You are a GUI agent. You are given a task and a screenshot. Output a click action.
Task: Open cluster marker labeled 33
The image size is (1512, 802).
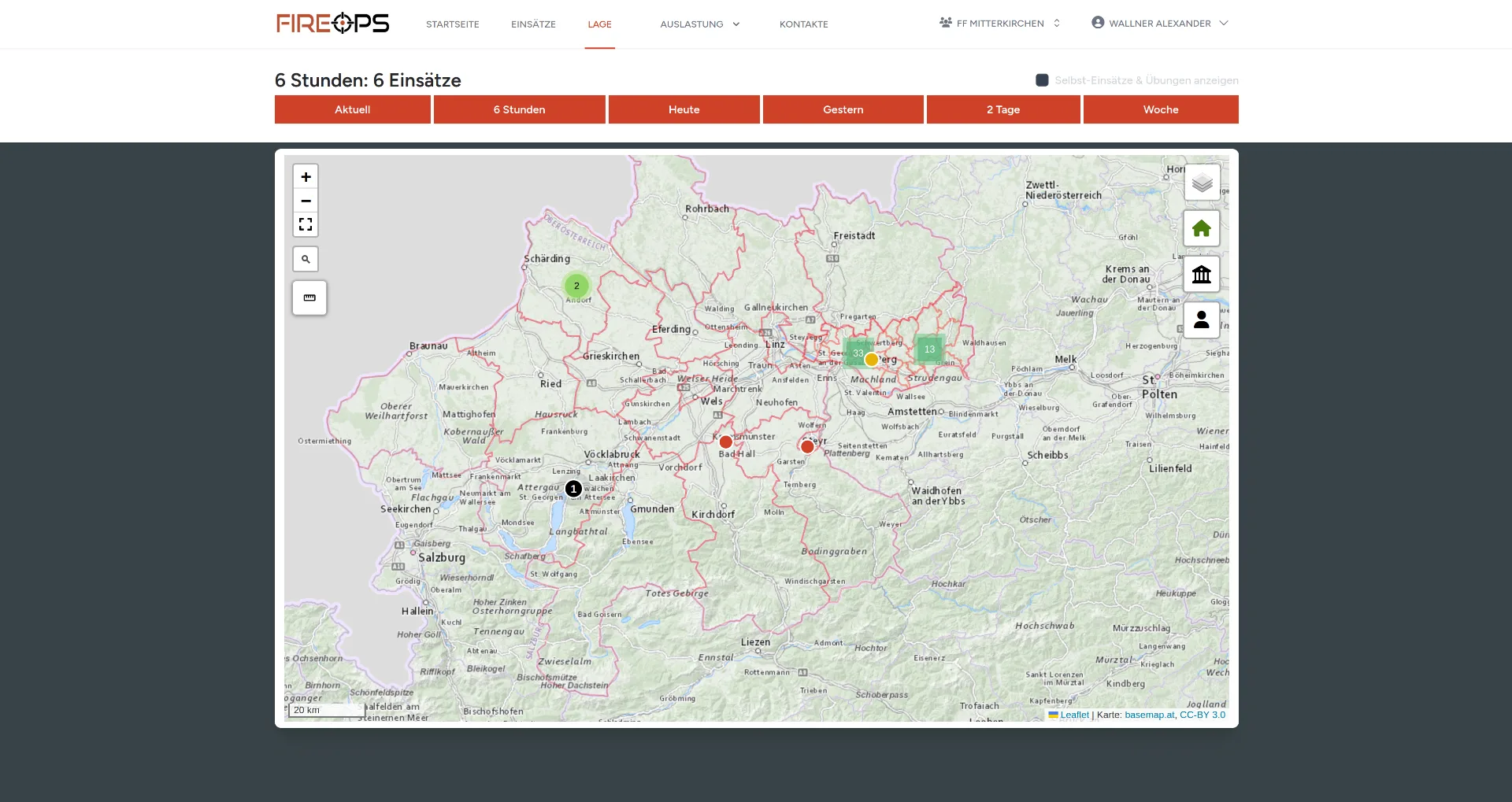[x=858, y=353]
